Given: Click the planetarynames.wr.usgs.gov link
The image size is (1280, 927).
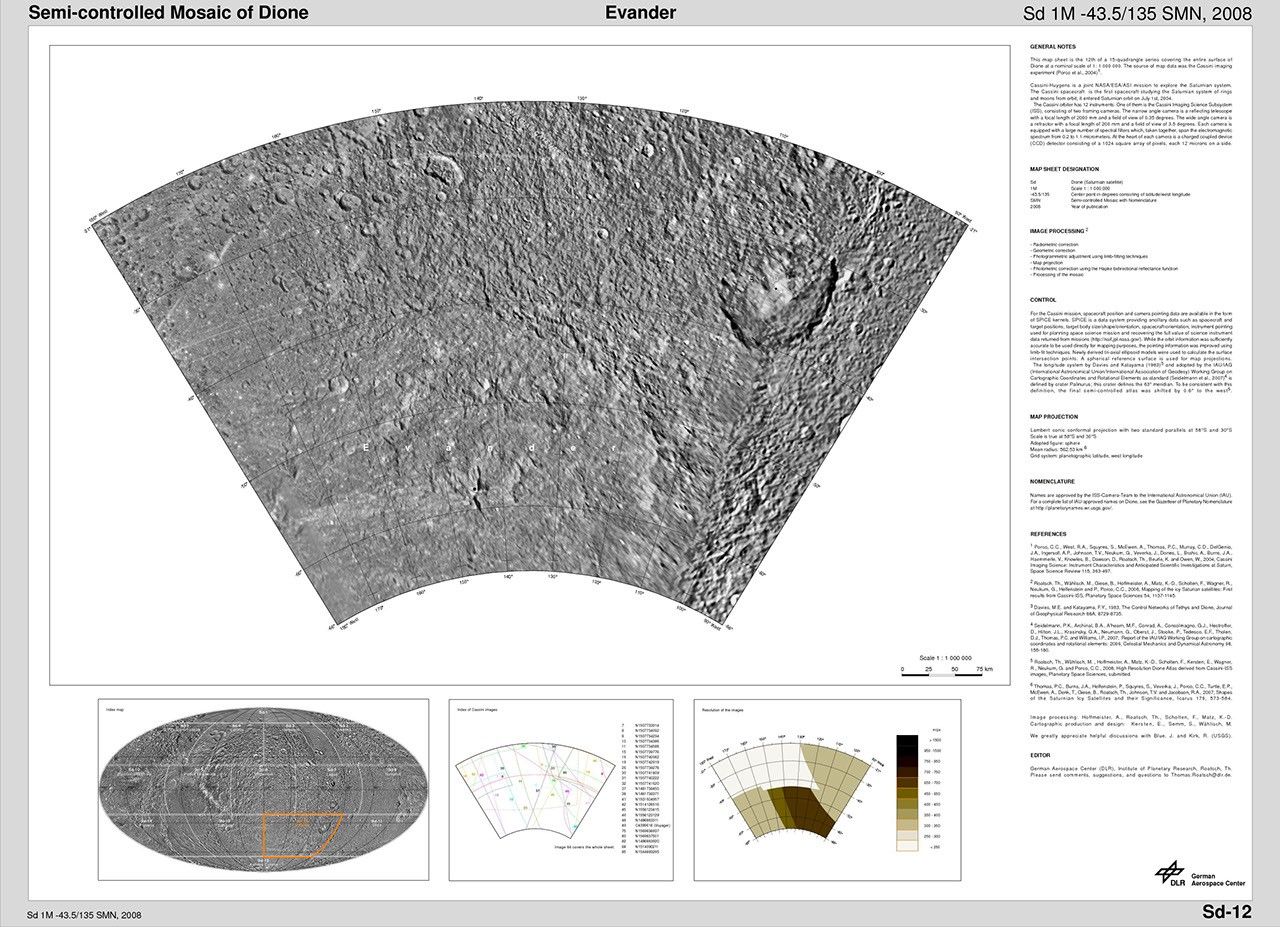Looking at the screenshot, I should [1074, 507].
